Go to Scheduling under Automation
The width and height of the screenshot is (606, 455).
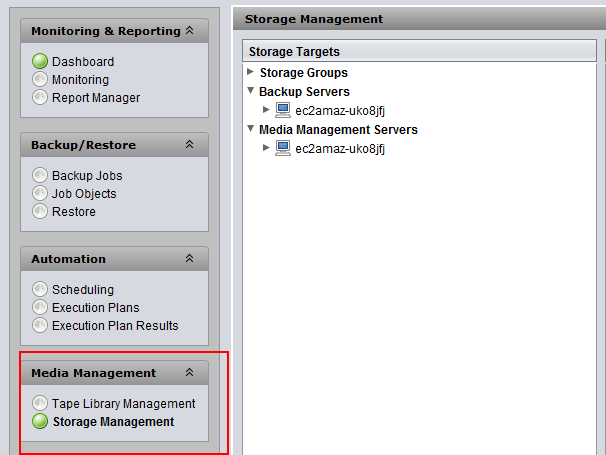[83, 290]
